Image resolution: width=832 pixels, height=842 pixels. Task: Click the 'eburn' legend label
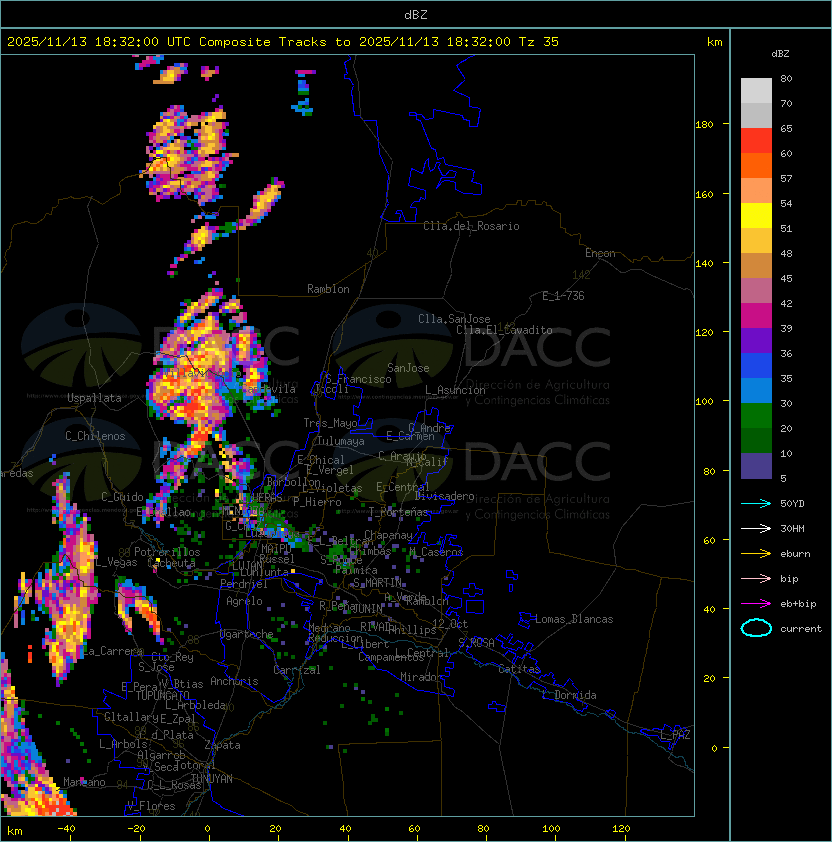[795, 554]
